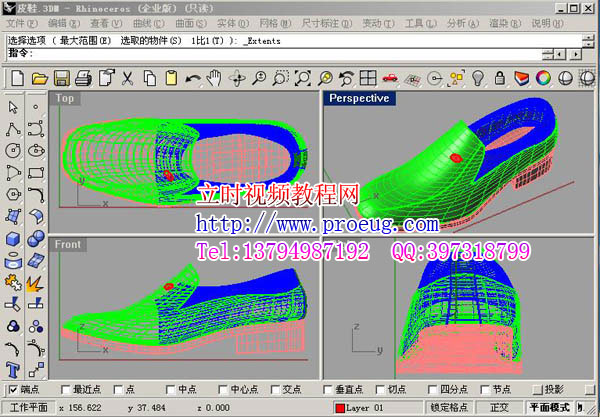This screenshot has height=417, width=600.
Task: Enable the 中心点 osnap checkbox
Action: pos(223,390)
